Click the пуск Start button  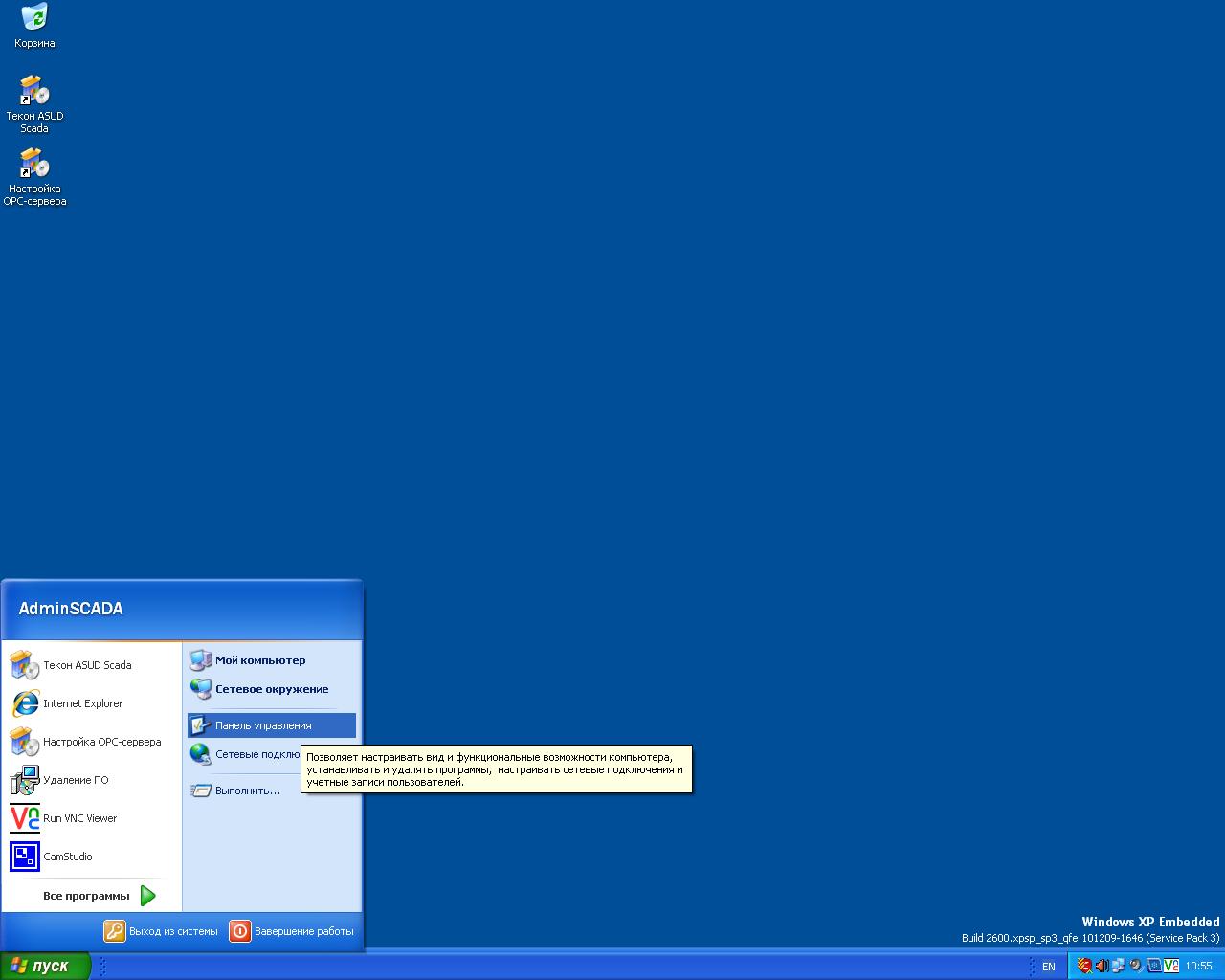[x=44, y=966]
